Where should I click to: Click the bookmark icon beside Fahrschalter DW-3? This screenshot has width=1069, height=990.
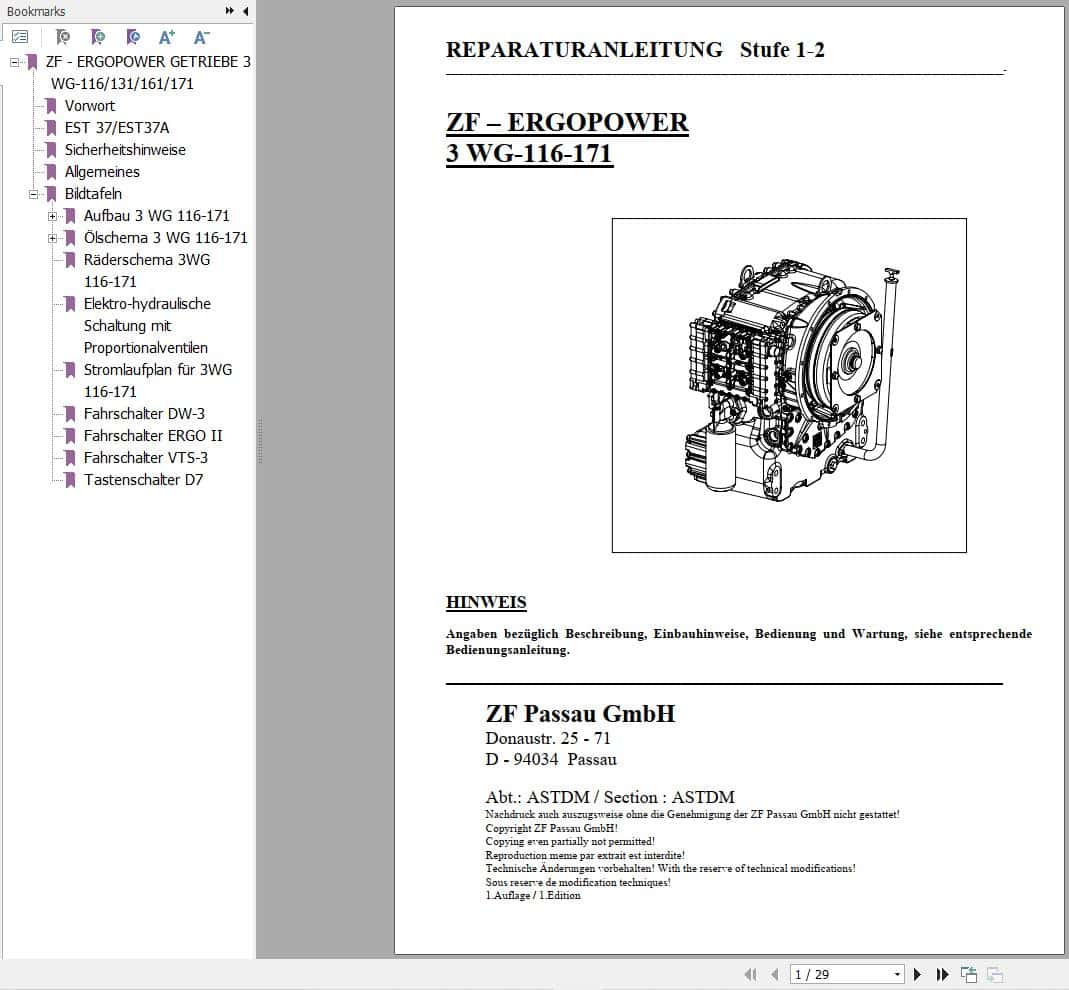(x=70, y=413)
